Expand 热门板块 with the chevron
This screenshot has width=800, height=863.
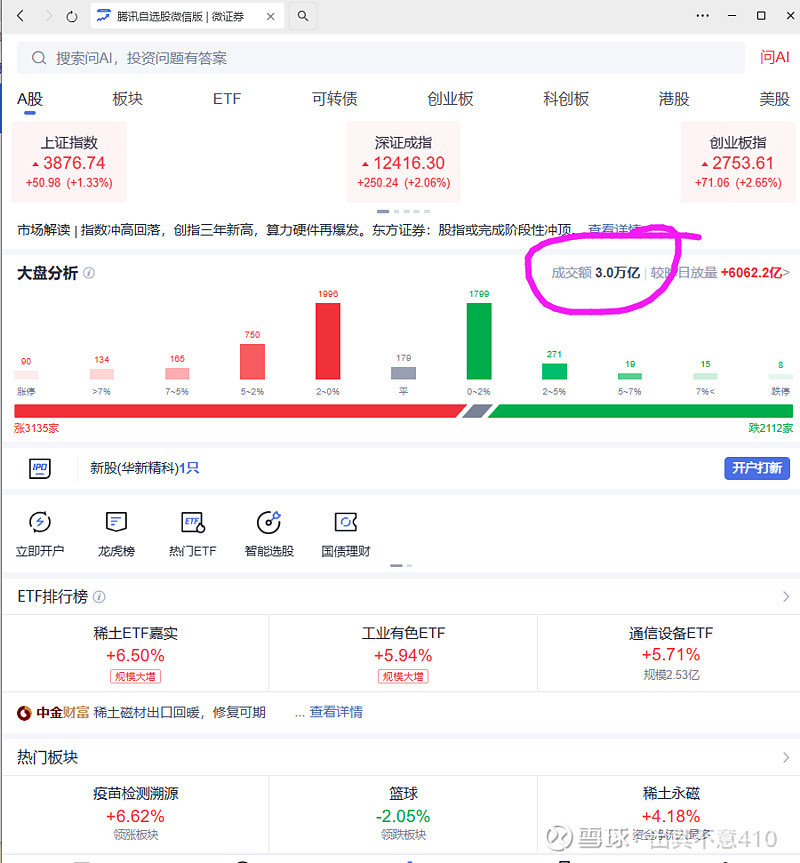pyautogui.click(x=786, y=757)
